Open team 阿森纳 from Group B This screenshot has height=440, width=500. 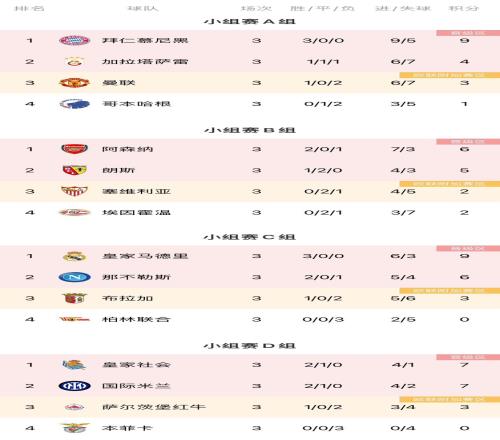click(128, 149)
